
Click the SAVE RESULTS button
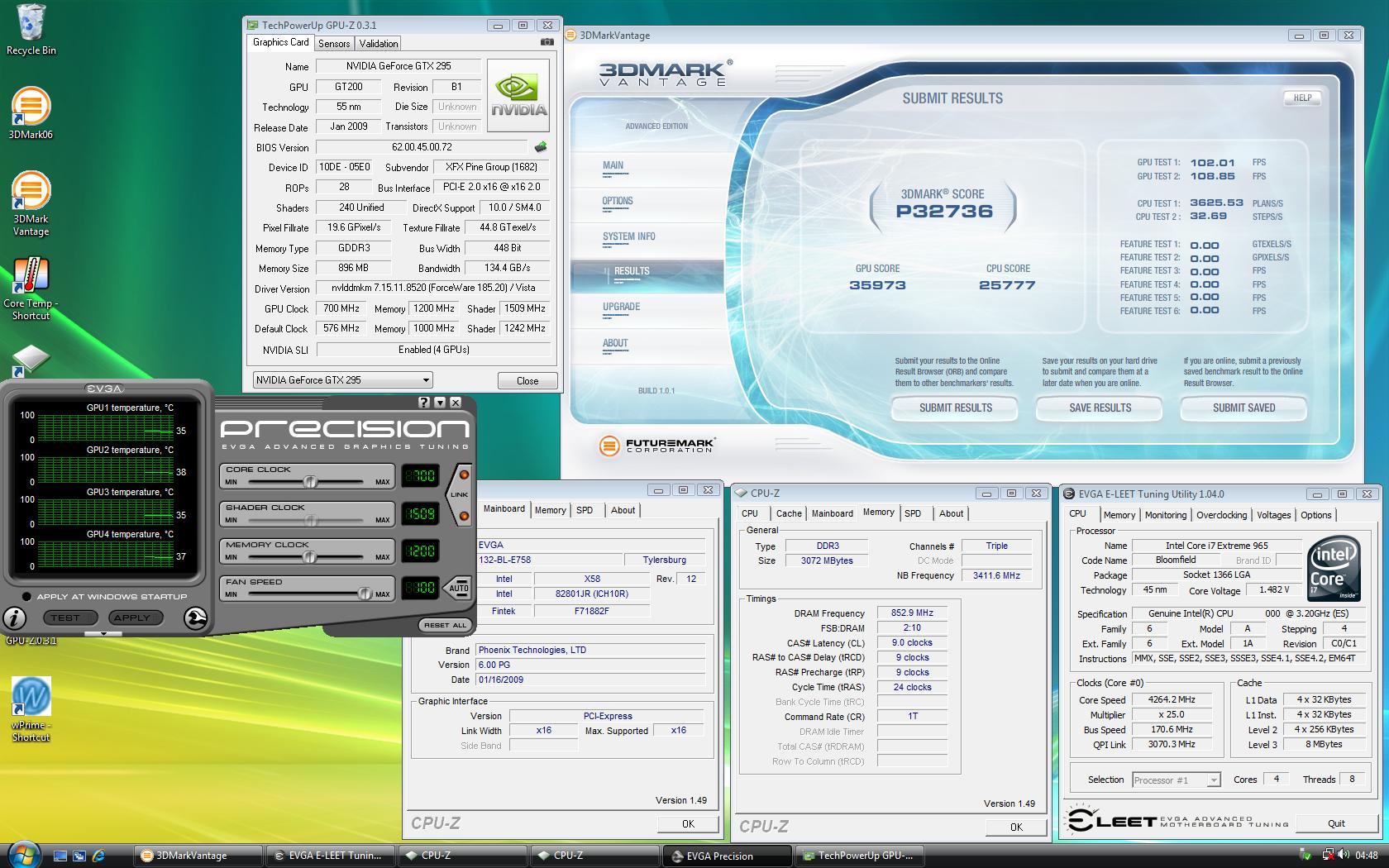click(x=1100, y=408)
